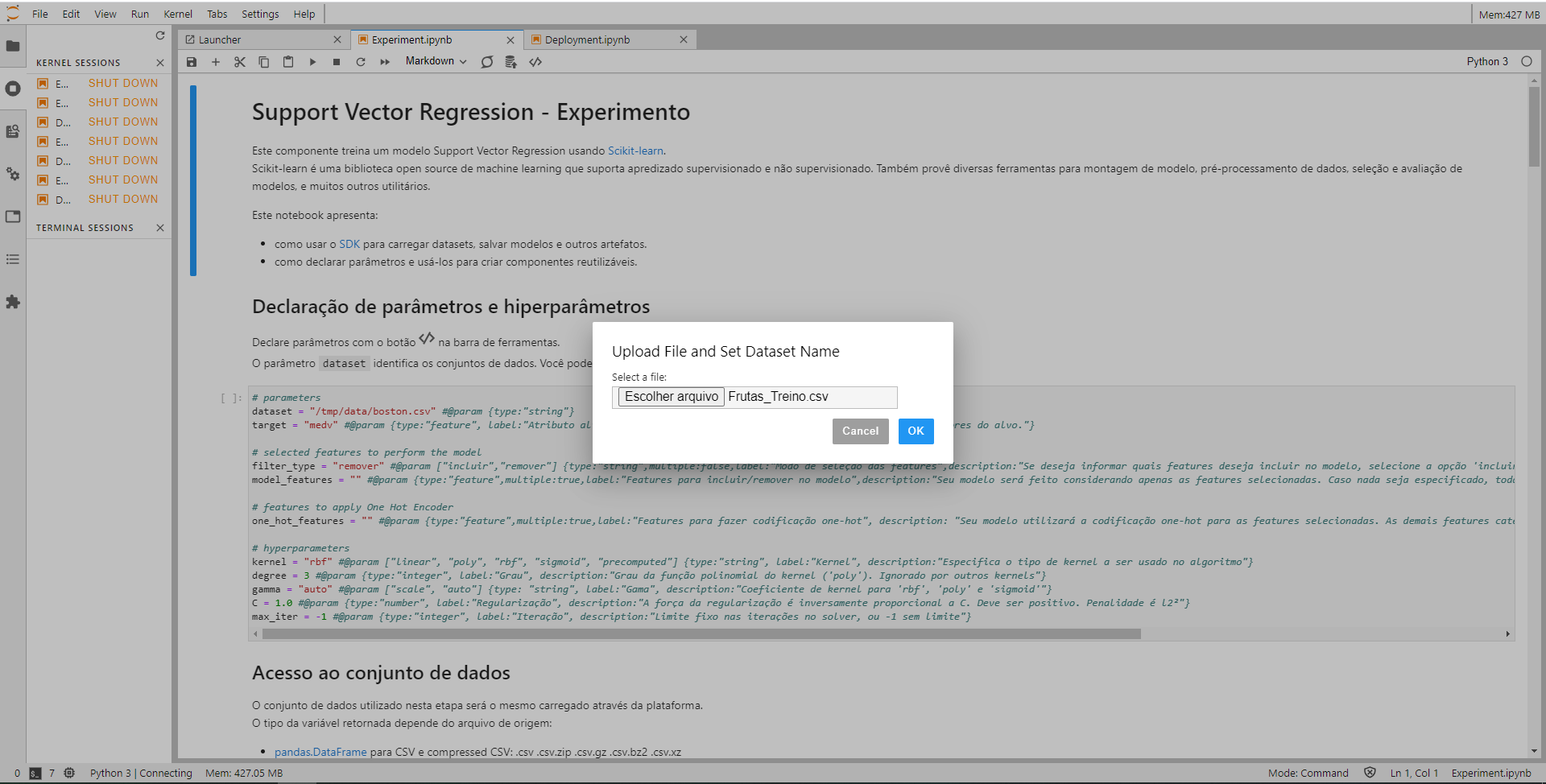Click the declare parameter code-brackets toolbar icon
This screenshot has height=784, width=1546.
pos(535,62)
